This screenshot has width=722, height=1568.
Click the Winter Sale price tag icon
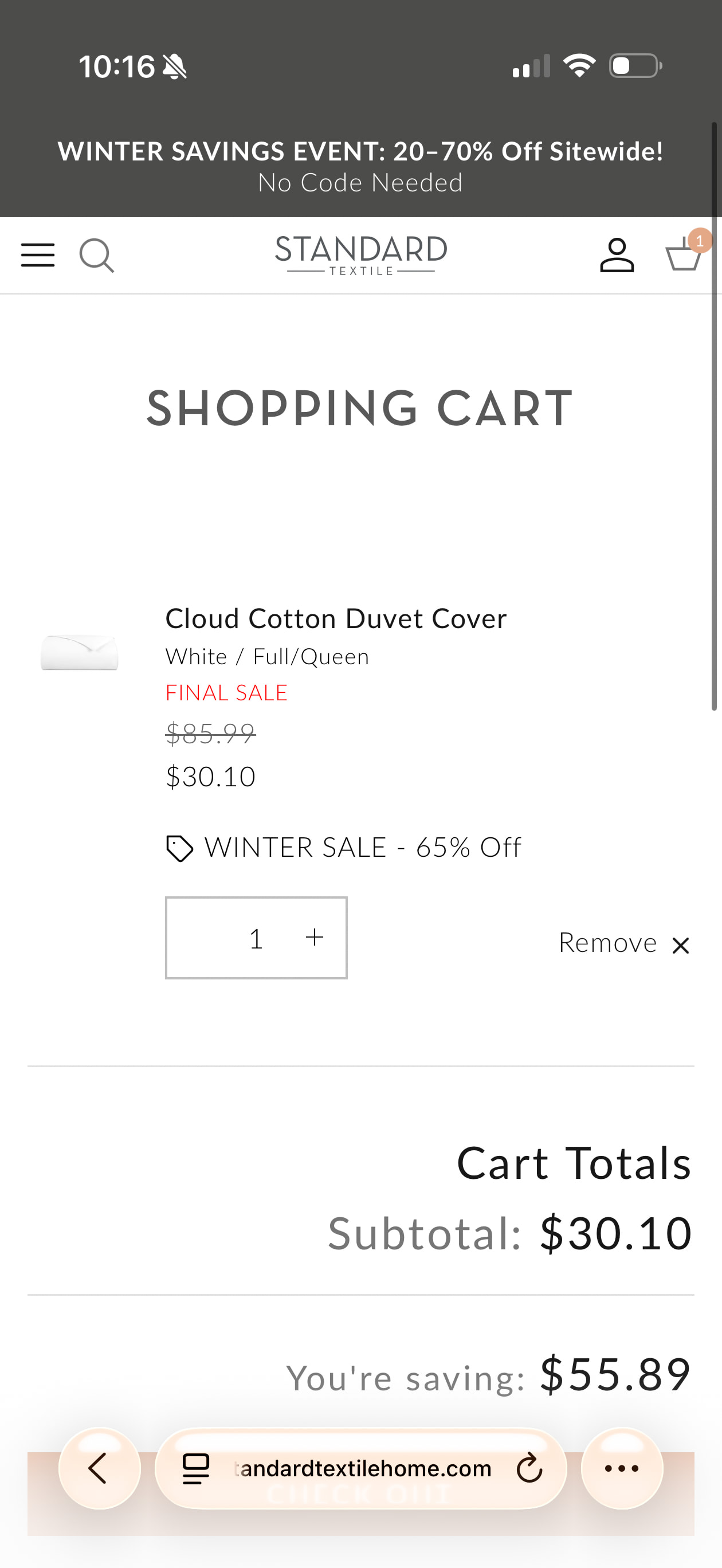coord(179,848)
